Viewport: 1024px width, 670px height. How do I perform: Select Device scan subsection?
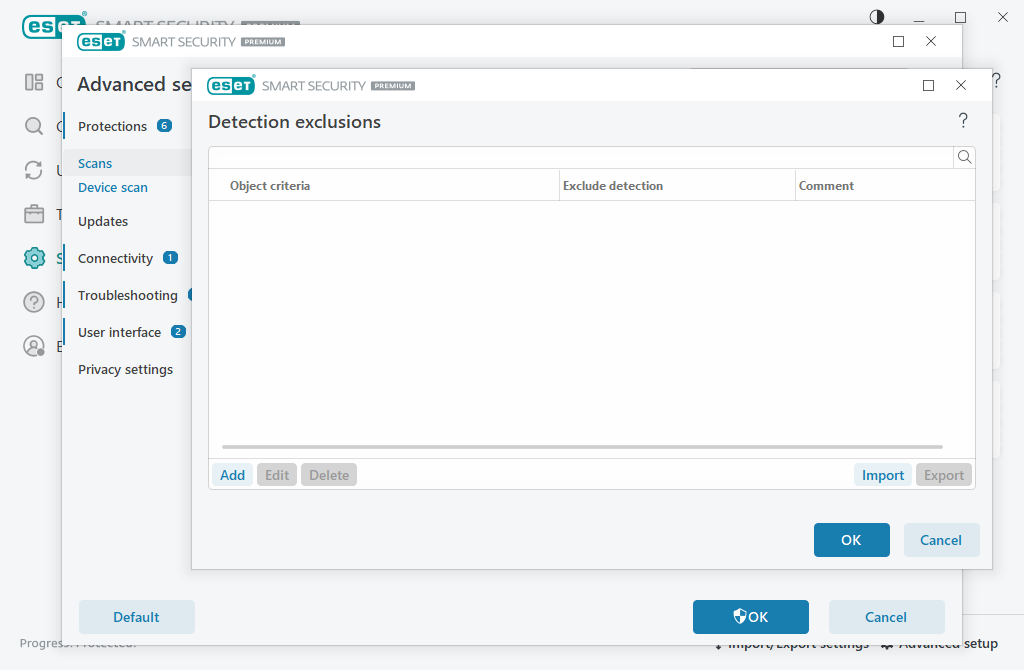click(113, 187)
